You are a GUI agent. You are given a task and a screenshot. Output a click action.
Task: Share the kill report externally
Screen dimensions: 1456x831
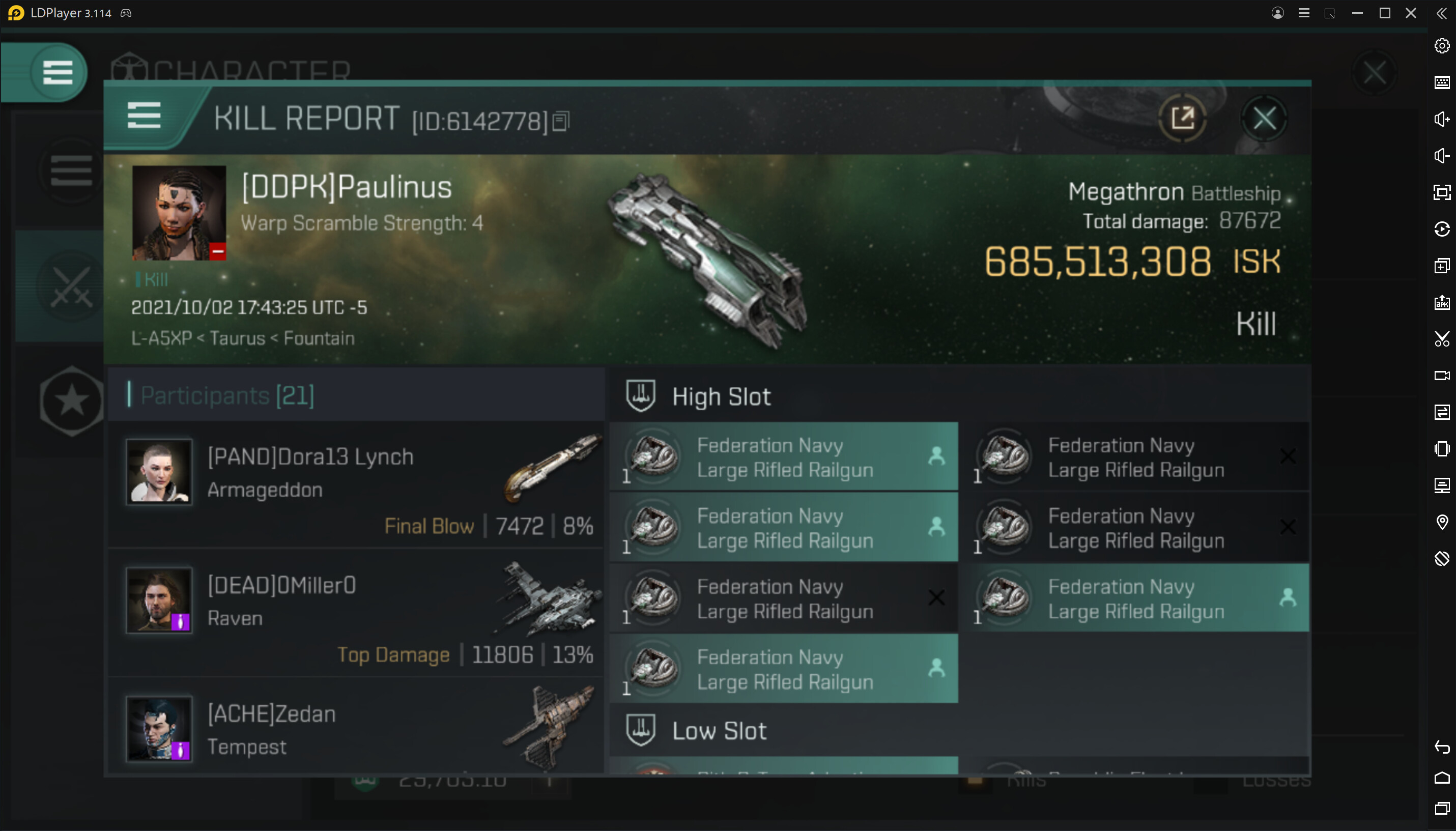1182,118
